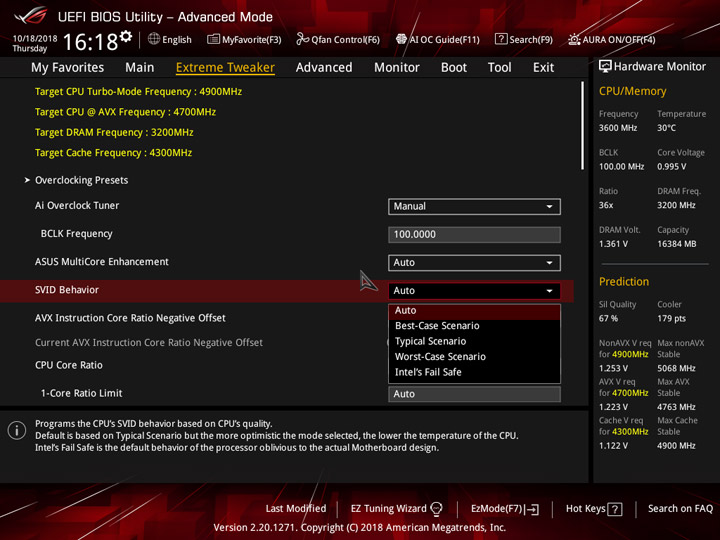The image size is (720, 540).
Task: Select the BCLK Frequency label
Action: [x=76, y=233]
